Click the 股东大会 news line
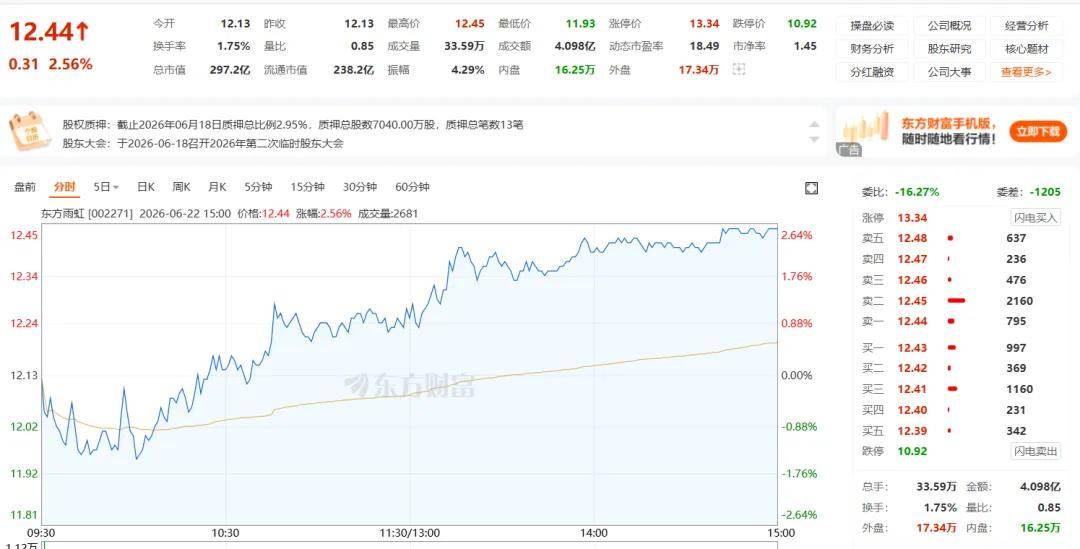This screenshot has width=1080, height=549. point(202,143)
